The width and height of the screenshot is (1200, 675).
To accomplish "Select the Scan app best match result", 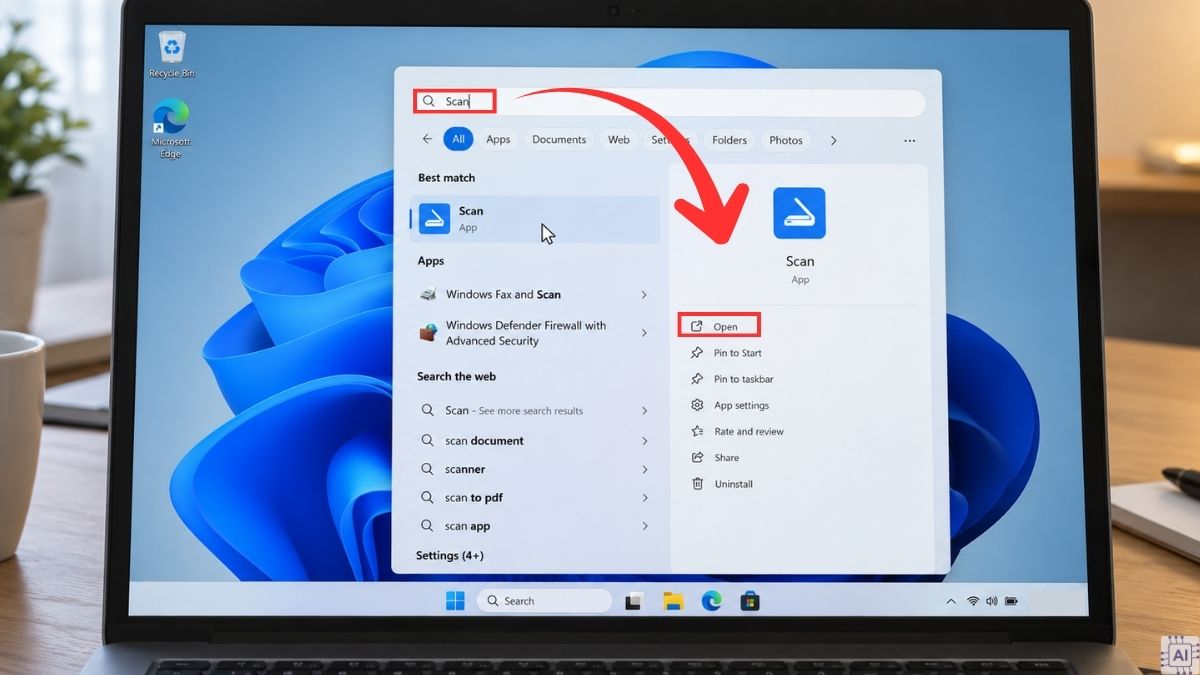I will (x=535, y=219).
